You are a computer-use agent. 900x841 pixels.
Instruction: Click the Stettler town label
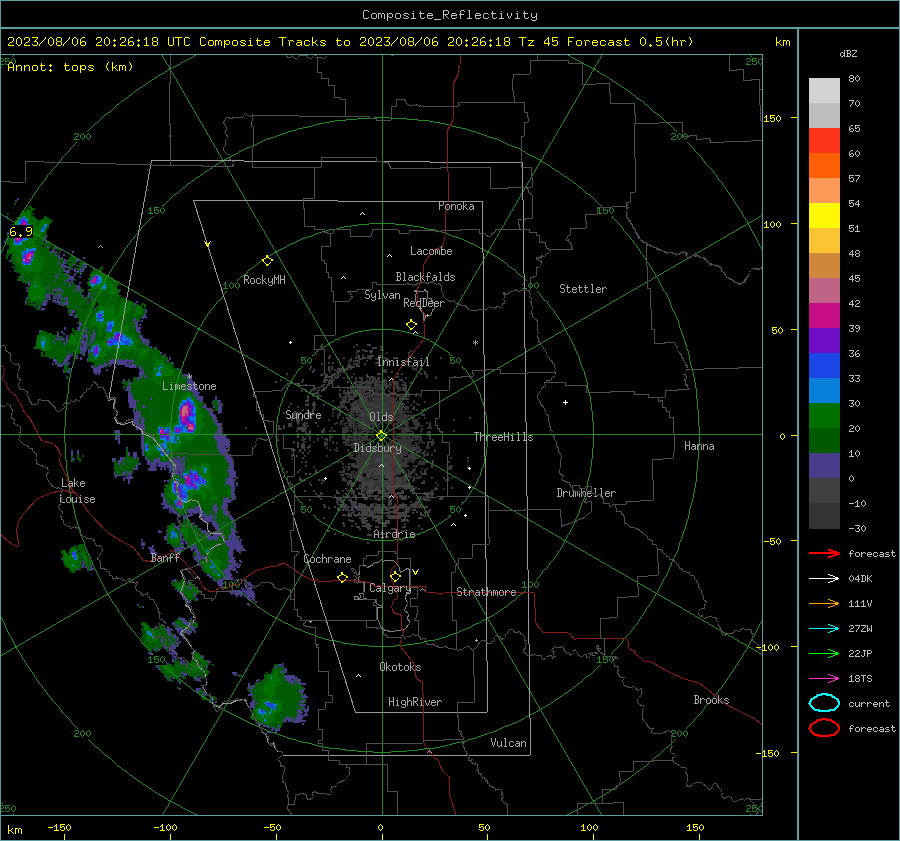tap(583, 289)
